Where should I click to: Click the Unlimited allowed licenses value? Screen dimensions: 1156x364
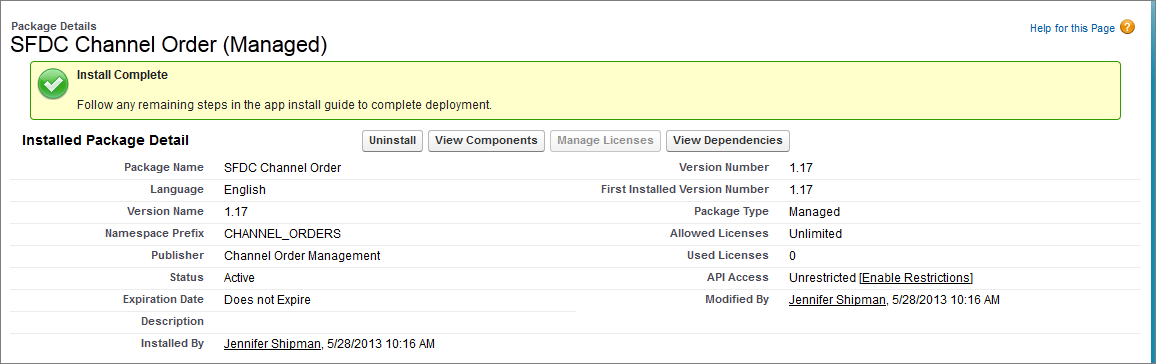(x=815, y=234)
